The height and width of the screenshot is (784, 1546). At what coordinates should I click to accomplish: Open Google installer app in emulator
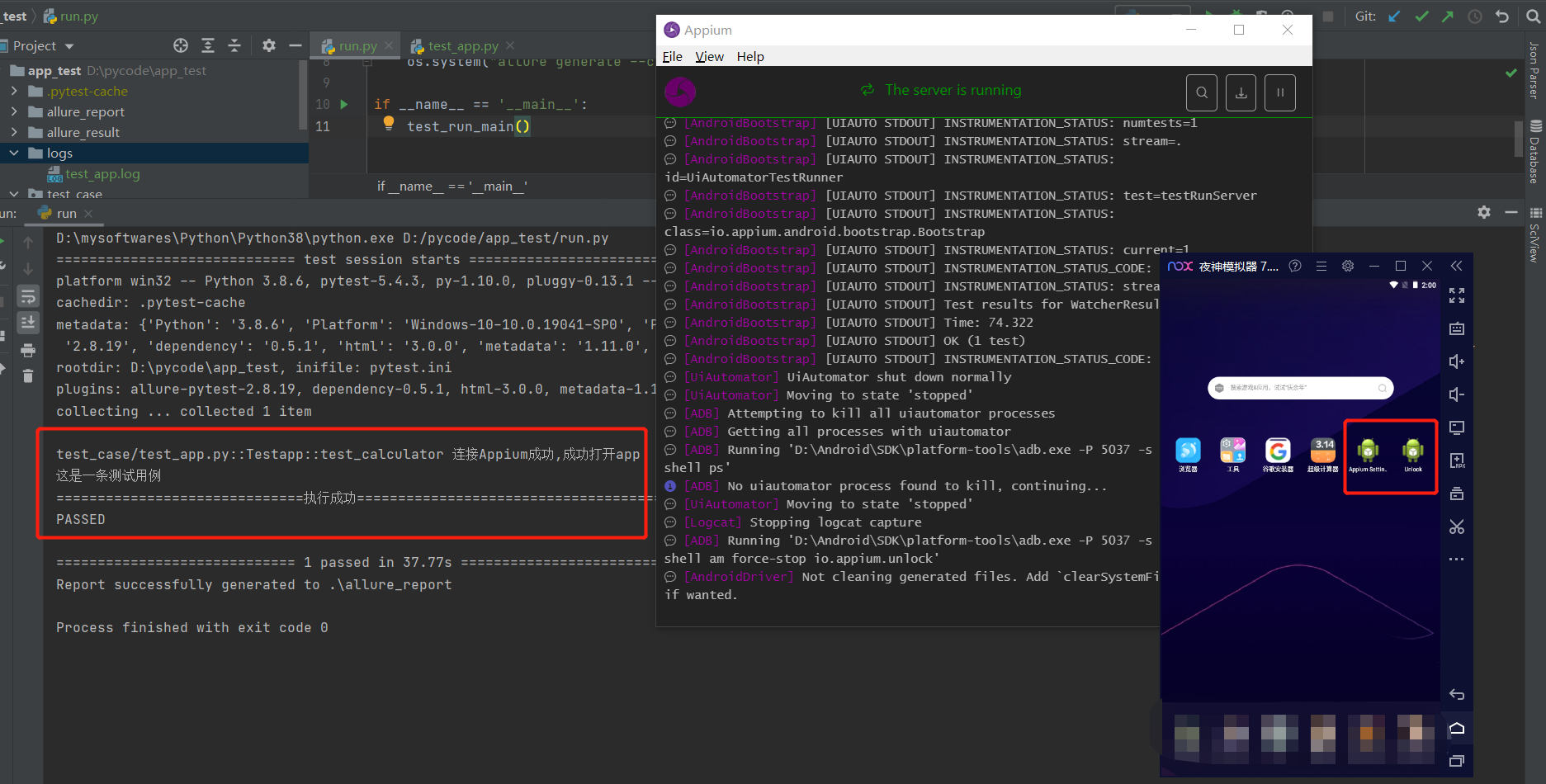[1278, 455]
